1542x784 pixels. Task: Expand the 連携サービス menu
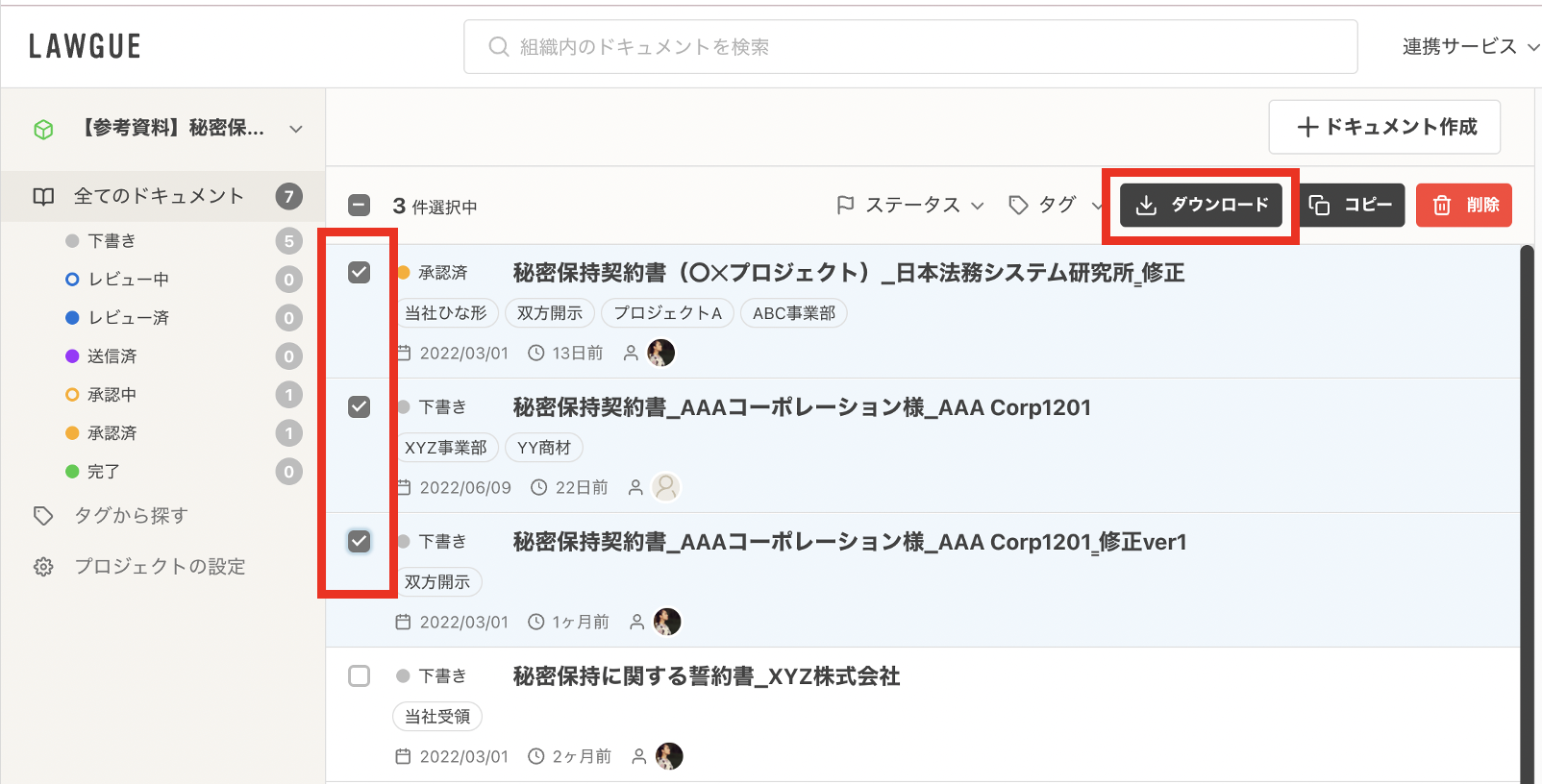point(1469,46)
